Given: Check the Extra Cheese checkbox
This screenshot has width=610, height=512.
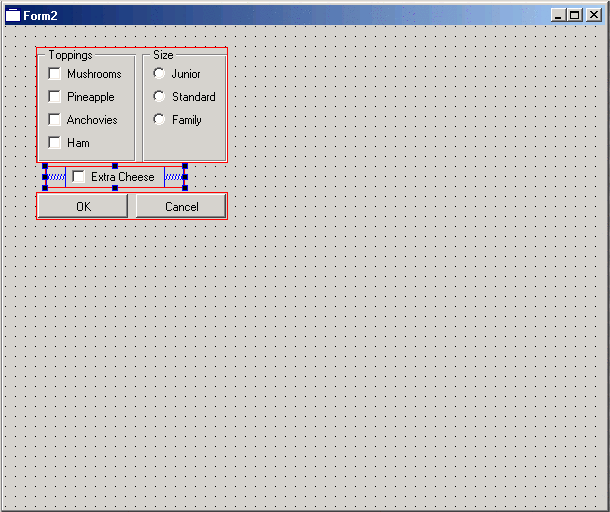Looking at the screenshot, I should [x=79, y=177].
